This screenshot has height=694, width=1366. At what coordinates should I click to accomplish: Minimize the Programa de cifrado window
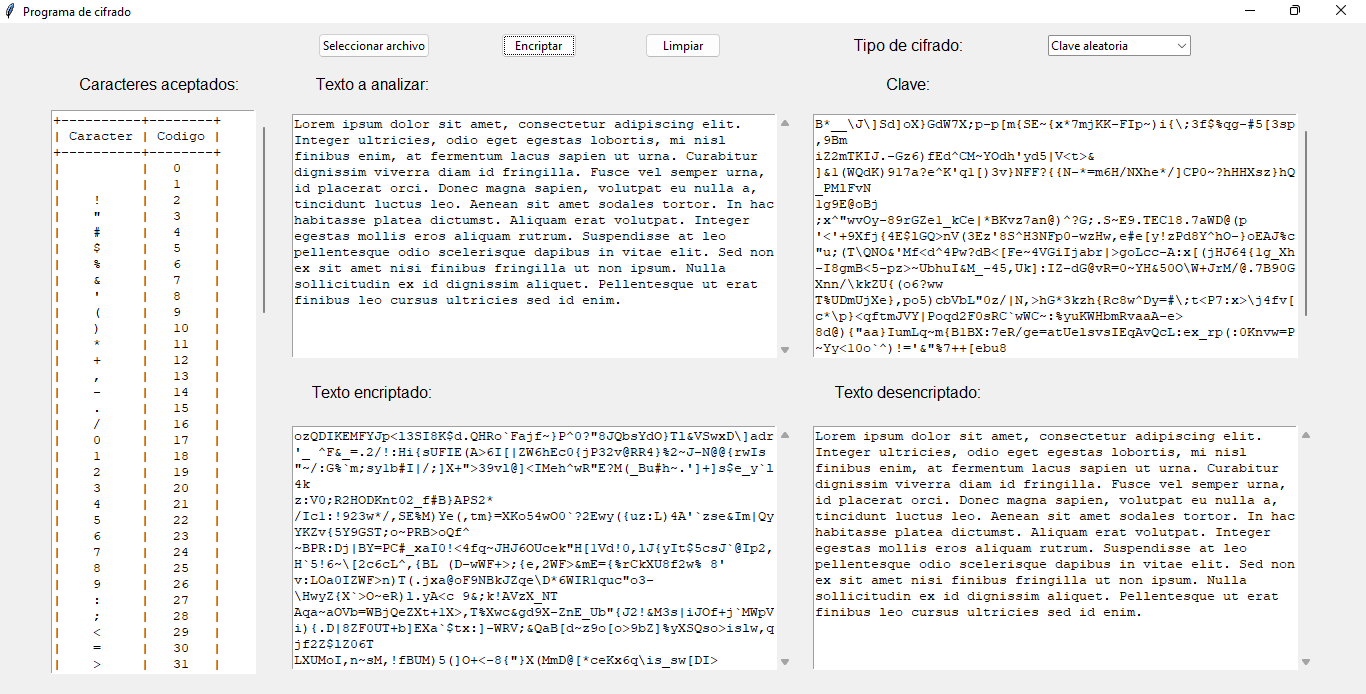(1249, 11)
